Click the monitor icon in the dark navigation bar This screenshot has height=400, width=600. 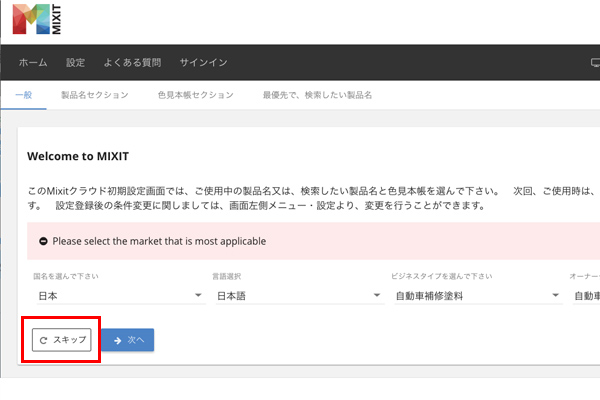[595, 63]
